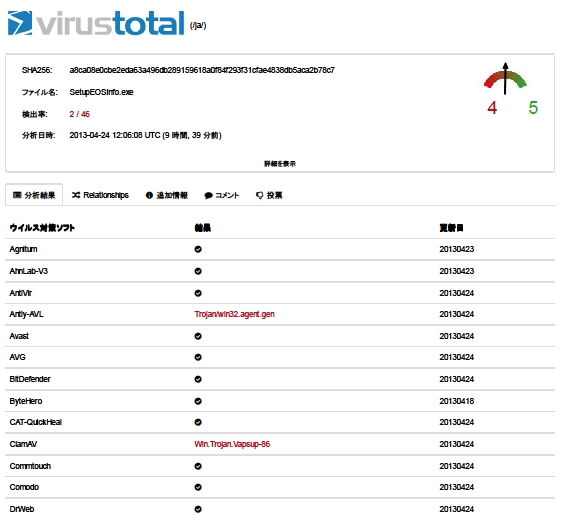Click the red malicious vote count 4

pos(492,108)
